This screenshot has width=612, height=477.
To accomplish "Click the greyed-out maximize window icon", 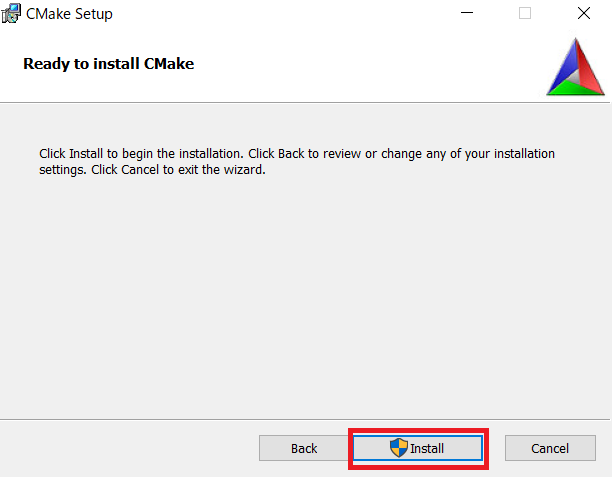I will (525, 14).
